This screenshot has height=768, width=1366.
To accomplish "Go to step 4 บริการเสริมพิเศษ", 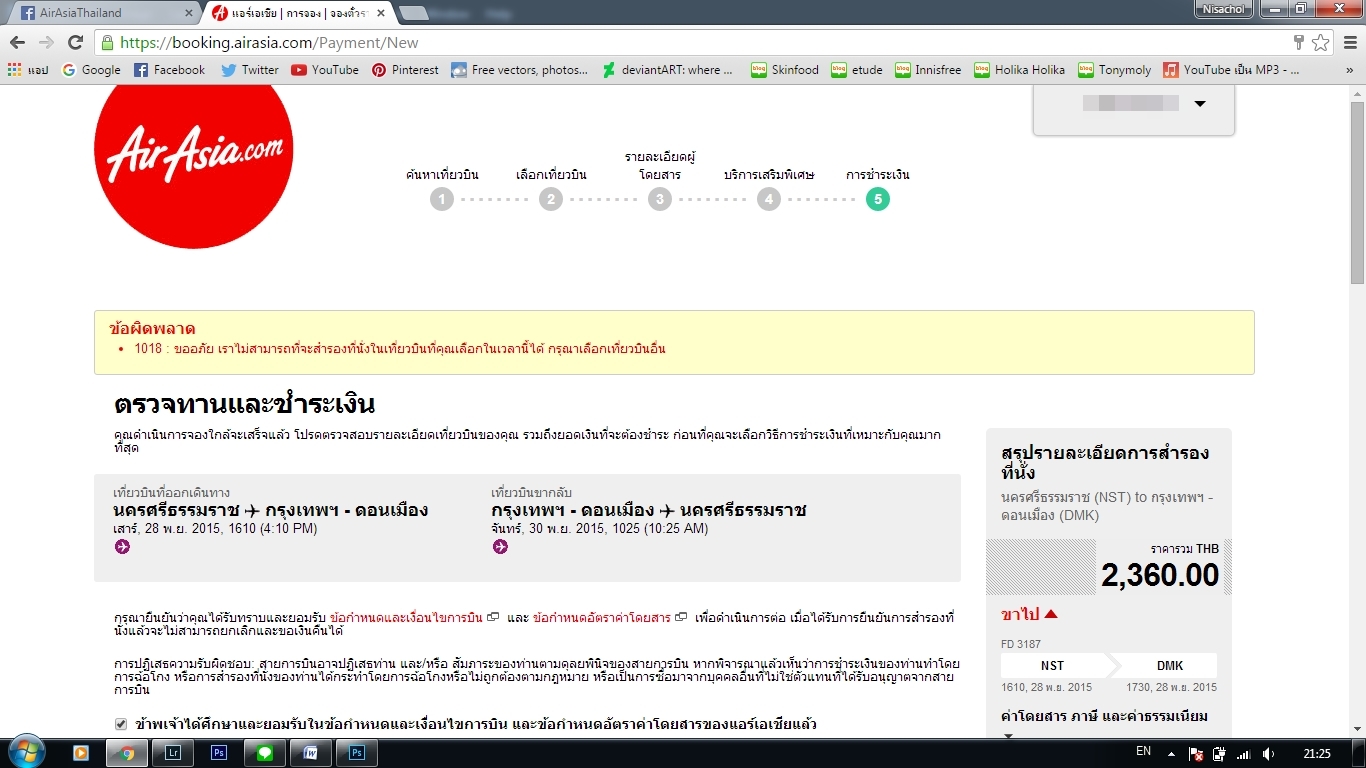I will pyautogui.click(x=768, y=199).
